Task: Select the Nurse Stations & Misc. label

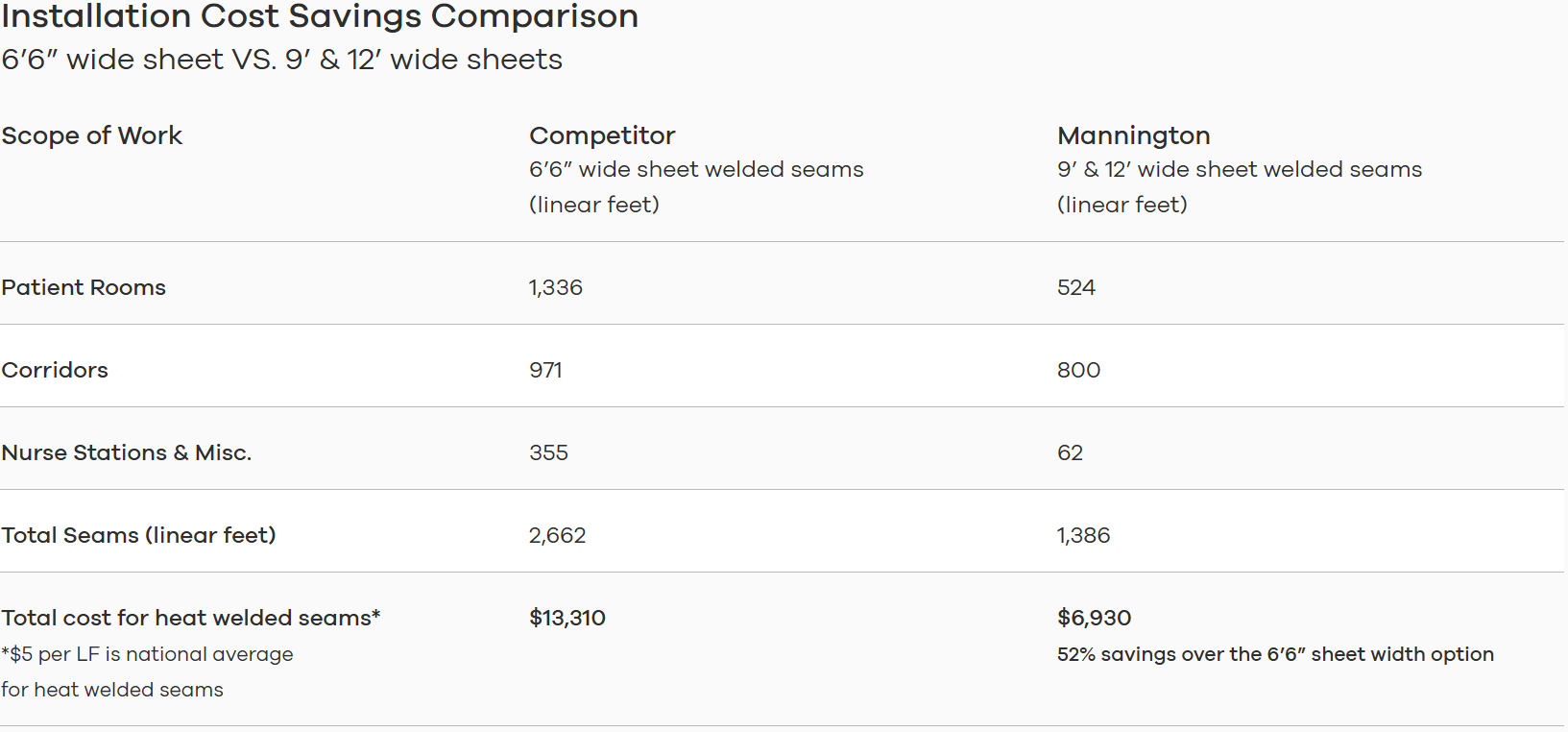Action: [x=126, y=452]
